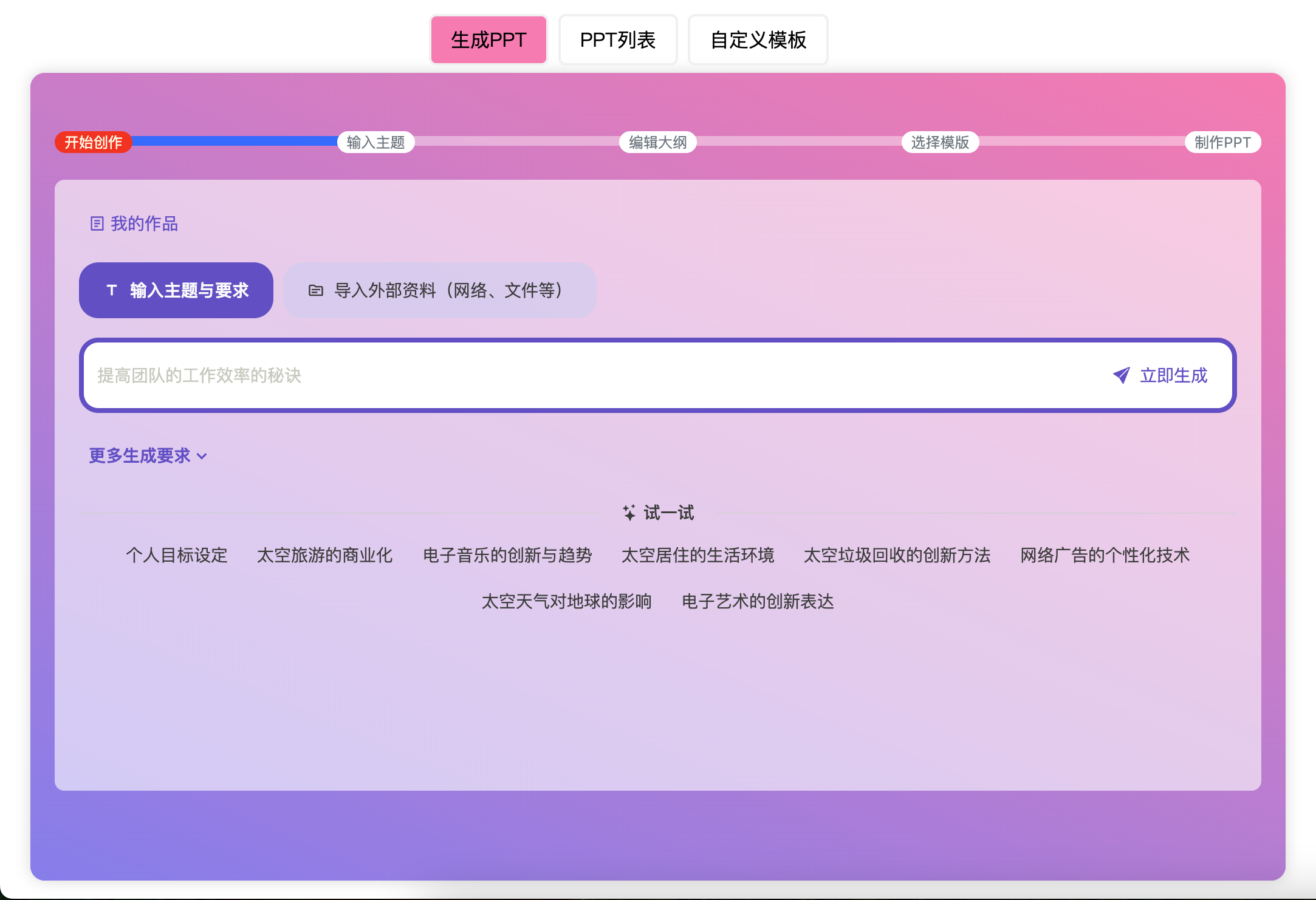Click the 立即生成 button
Image resolution: width=1316 pixels, height=900 pixels.
pyautogui.click(x=1173, y=375)
